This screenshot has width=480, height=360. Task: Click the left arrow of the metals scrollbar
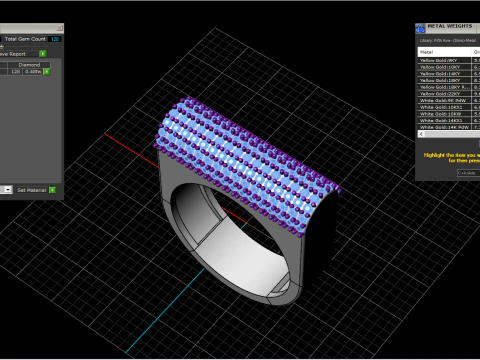pyautogui.click(x=421, y=134)
